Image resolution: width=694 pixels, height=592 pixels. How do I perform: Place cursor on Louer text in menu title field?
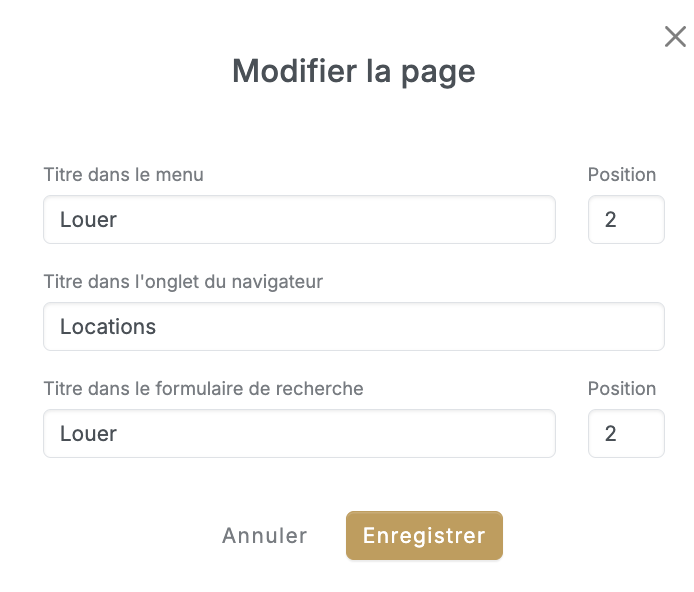88,220
